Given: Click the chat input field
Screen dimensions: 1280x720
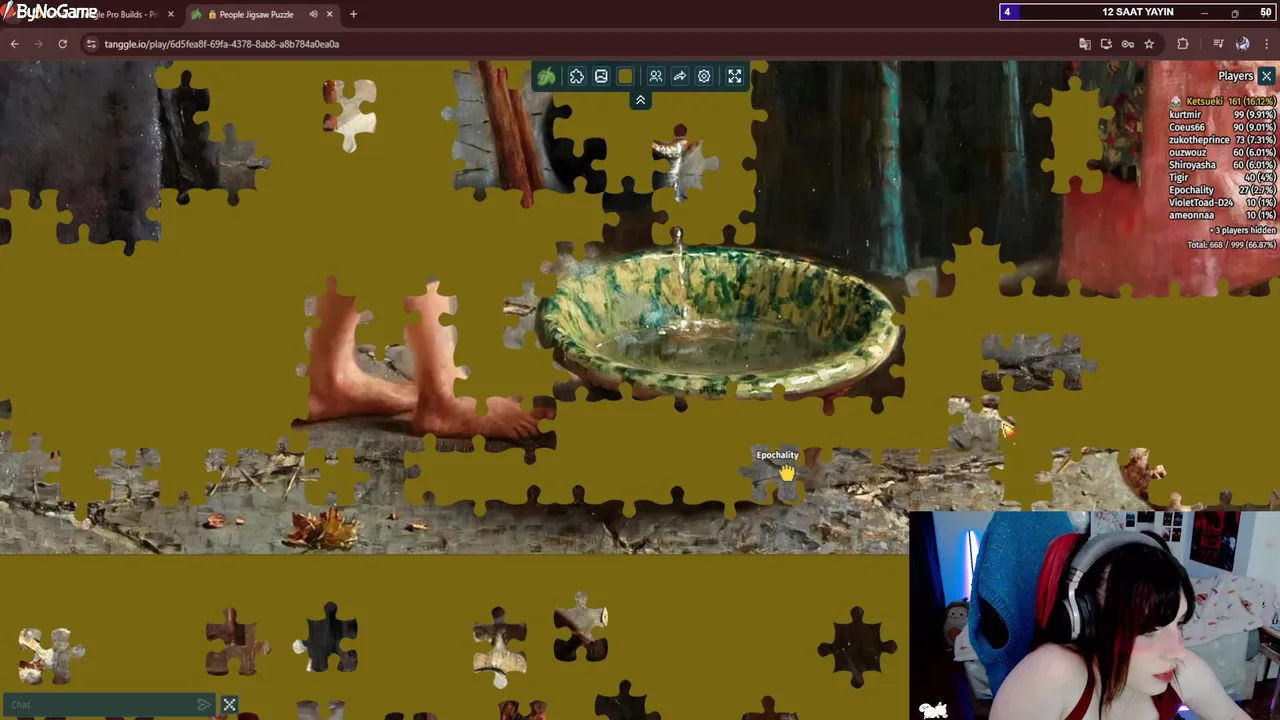Looking at the screenshot, I should 100,705.
